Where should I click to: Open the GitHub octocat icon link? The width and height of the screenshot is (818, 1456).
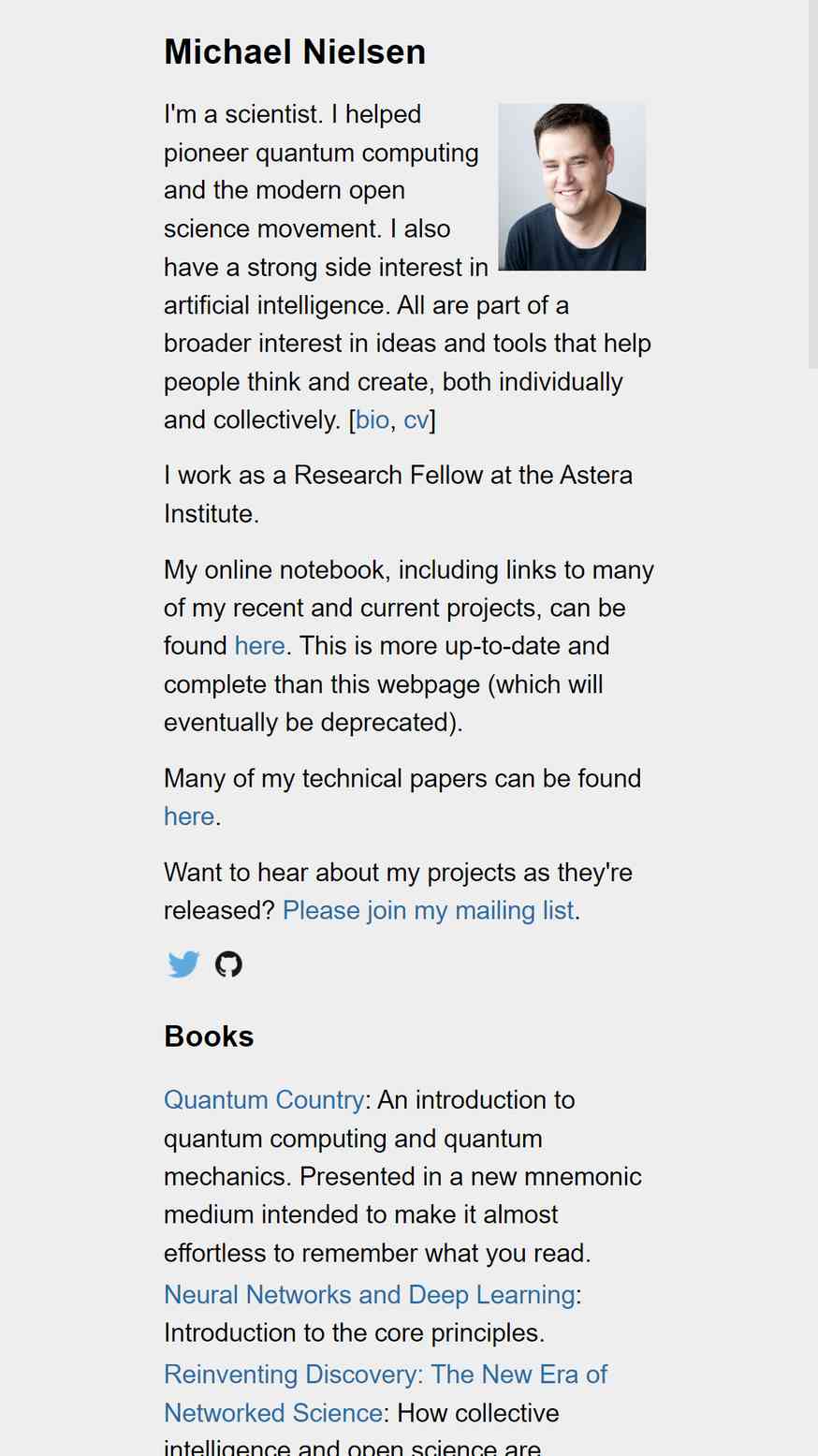pos(228,964)
